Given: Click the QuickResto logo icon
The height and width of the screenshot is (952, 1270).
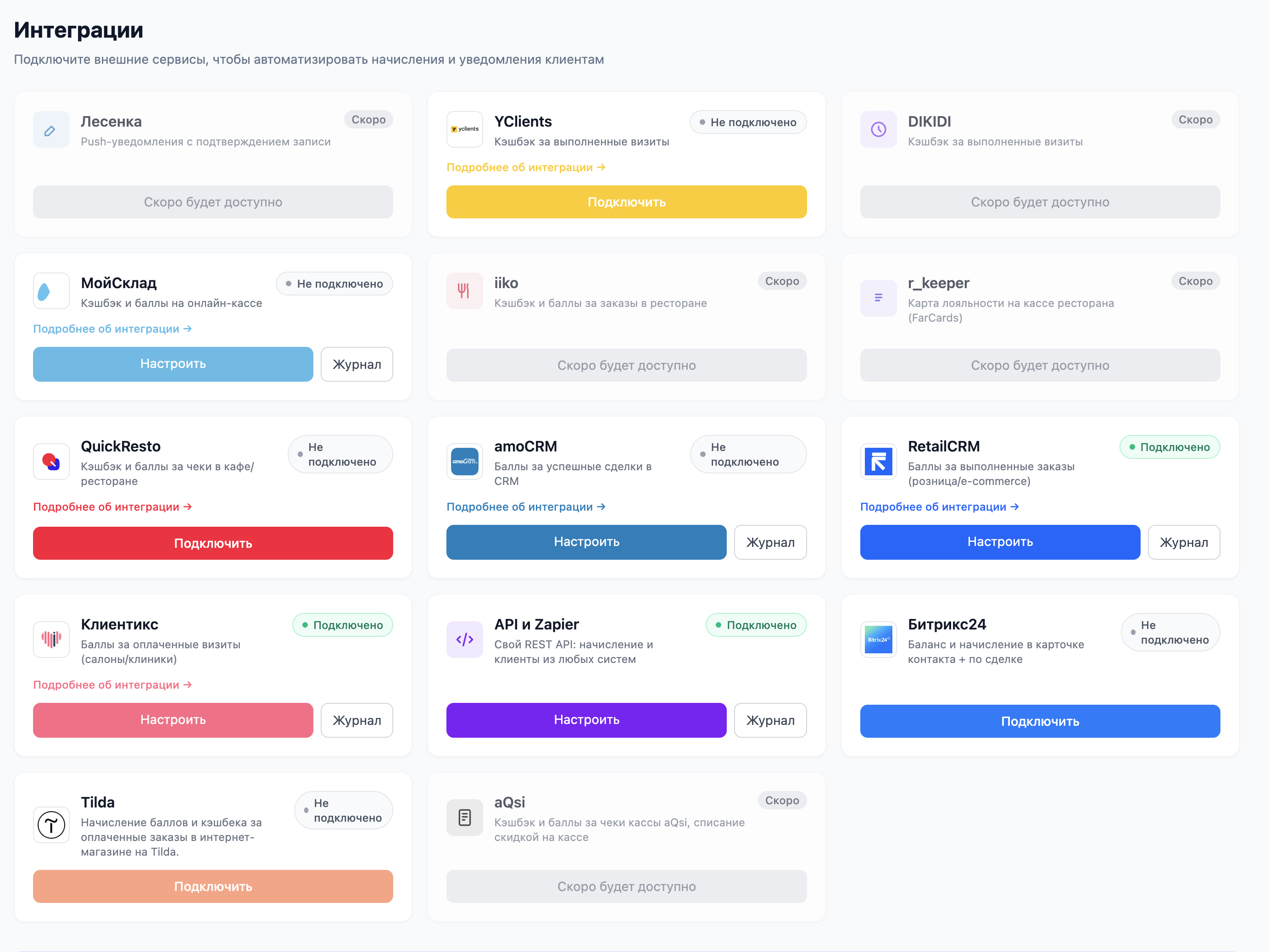Looking at the screenshot, I should coord(51,461).
